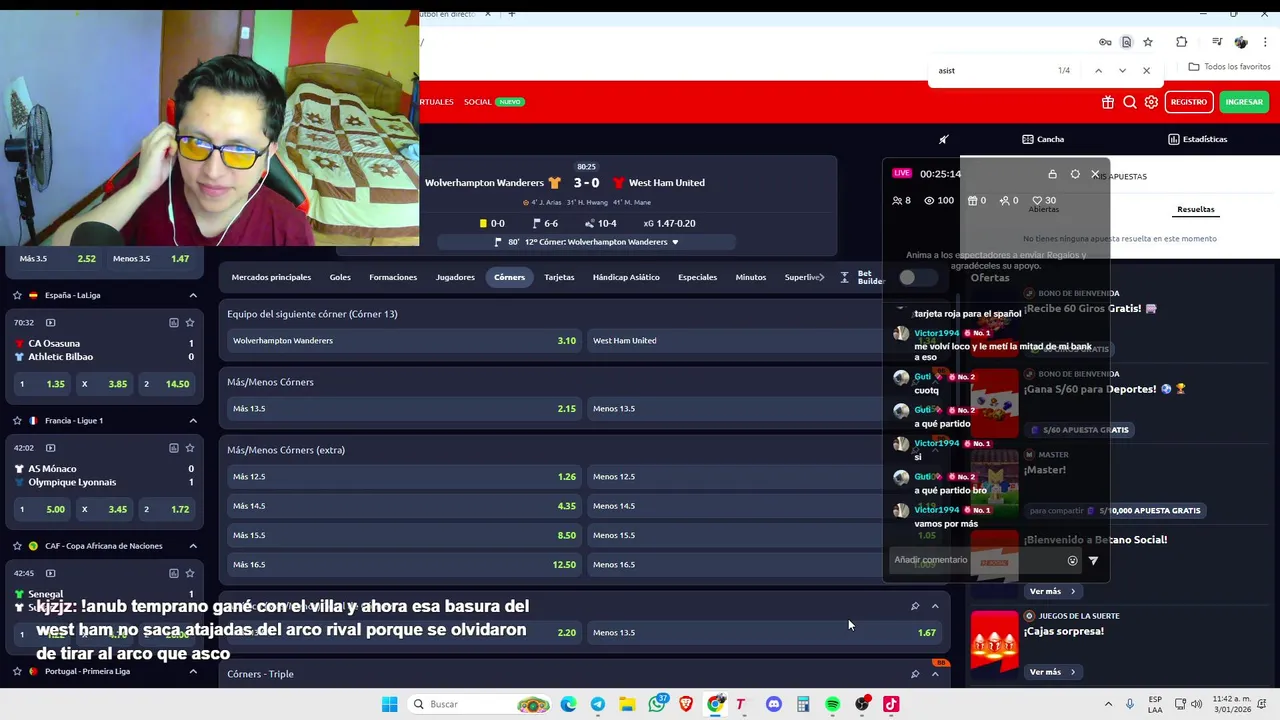
Task: Favorite the España - LaLiga league star
Action: [17, 295]
